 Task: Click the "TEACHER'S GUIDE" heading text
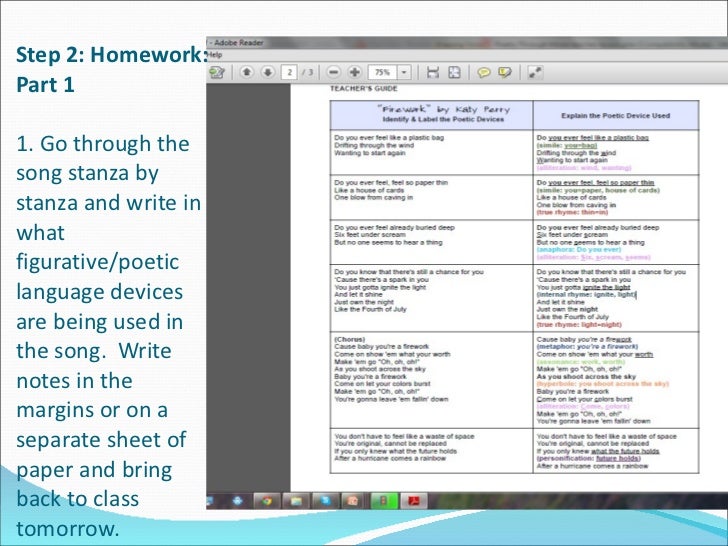364,89
